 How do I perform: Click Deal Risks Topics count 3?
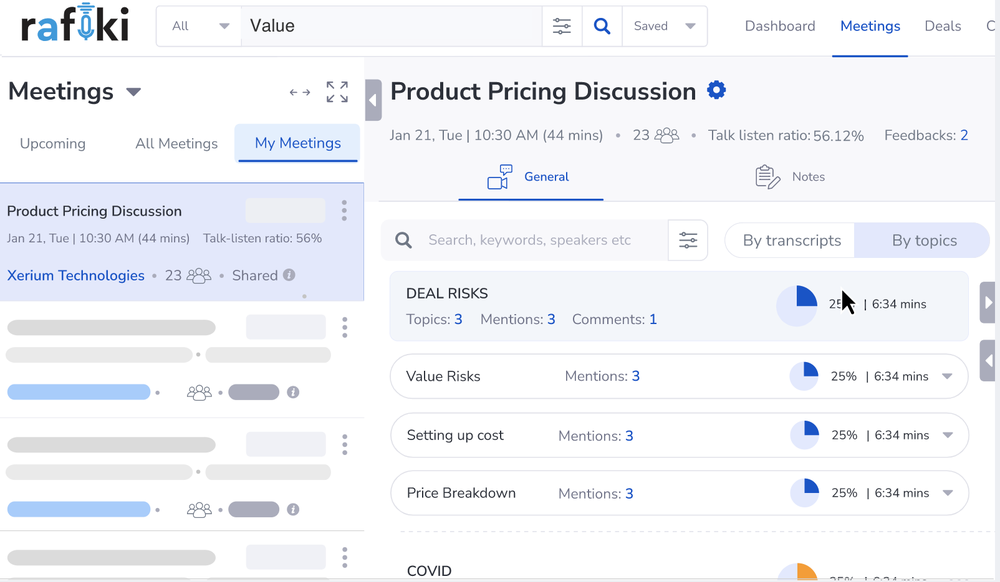coord(458,319)
